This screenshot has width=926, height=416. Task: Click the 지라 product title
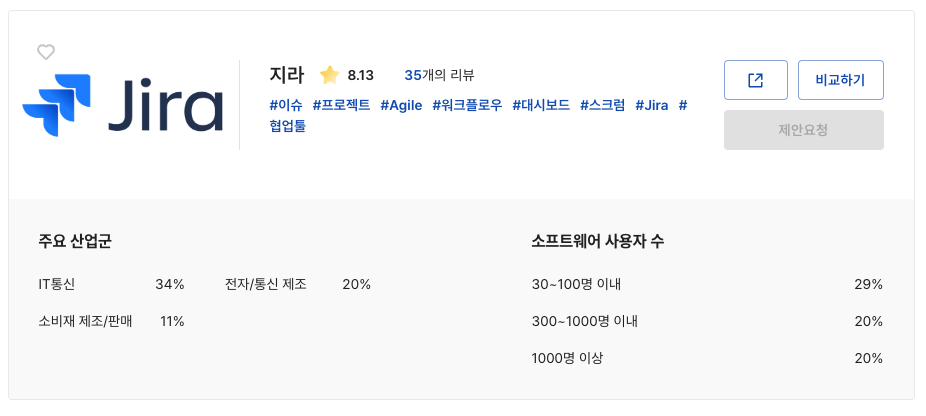287,75
